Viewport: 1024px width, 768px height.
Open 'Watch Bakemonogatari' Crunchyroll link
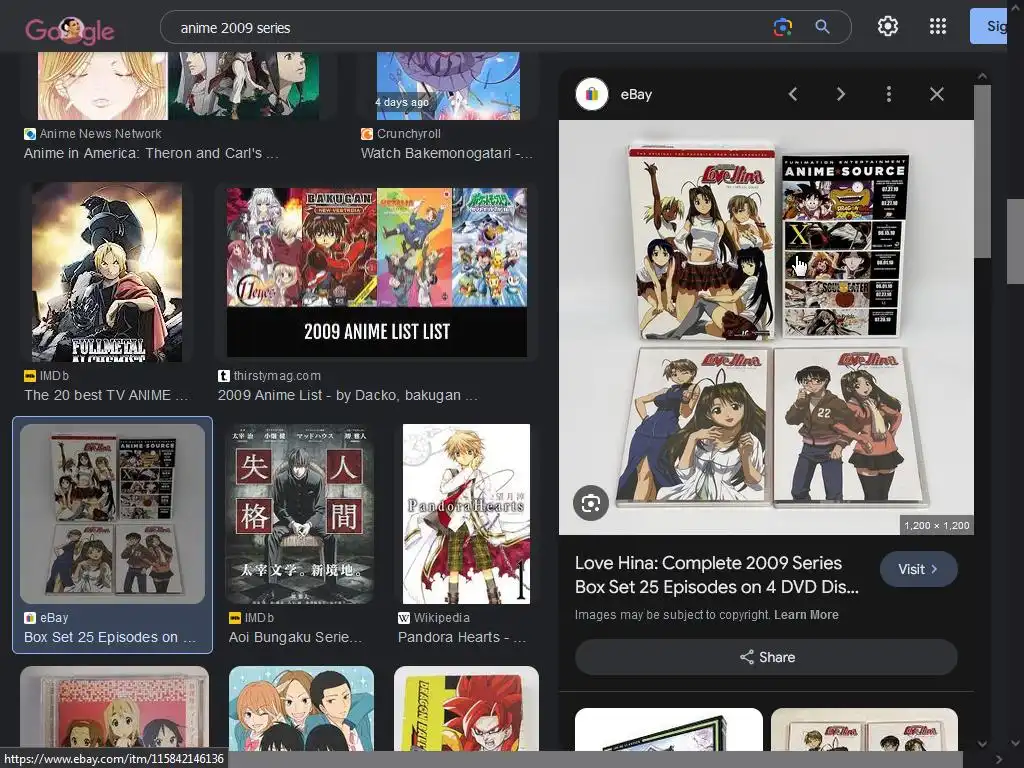(447, 153)
